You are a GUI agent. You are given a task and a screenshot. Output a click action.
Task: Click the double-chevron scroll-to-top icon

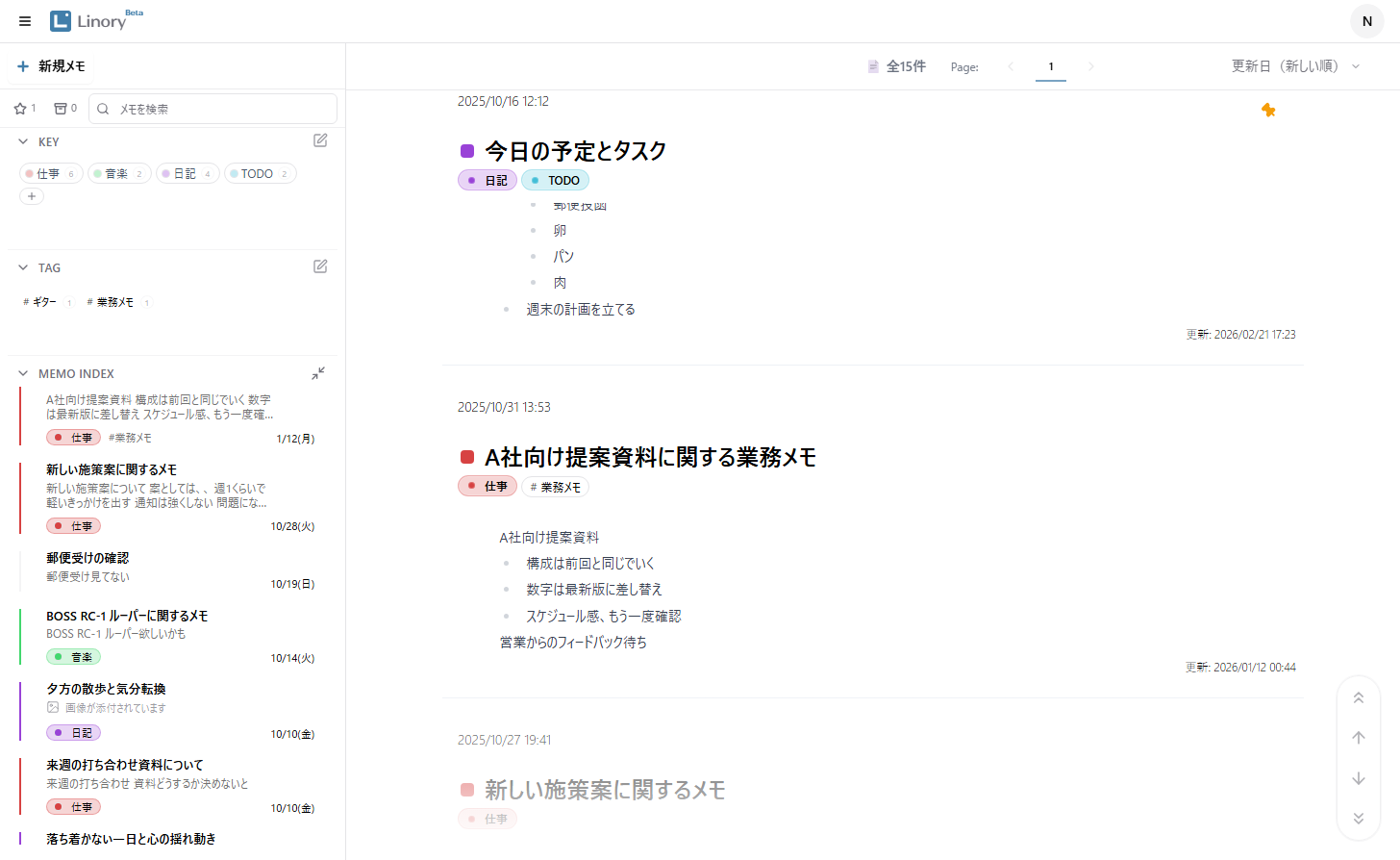(1359, 696)
